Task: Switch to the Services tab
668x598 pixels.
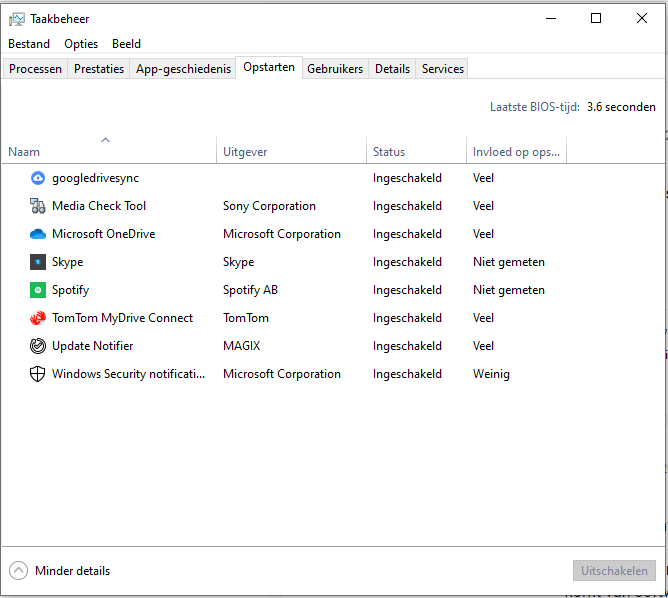Action: 442,69
